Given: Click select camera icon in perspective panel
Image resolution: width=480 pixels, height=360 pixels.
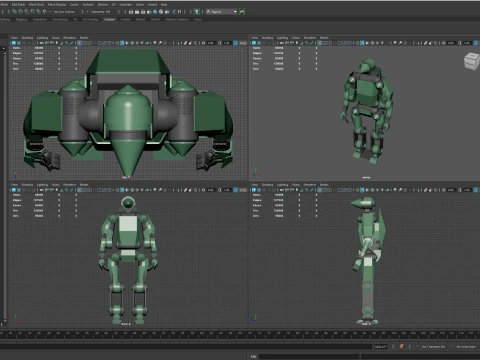Looking at the screenshot, I should point(254,43).
